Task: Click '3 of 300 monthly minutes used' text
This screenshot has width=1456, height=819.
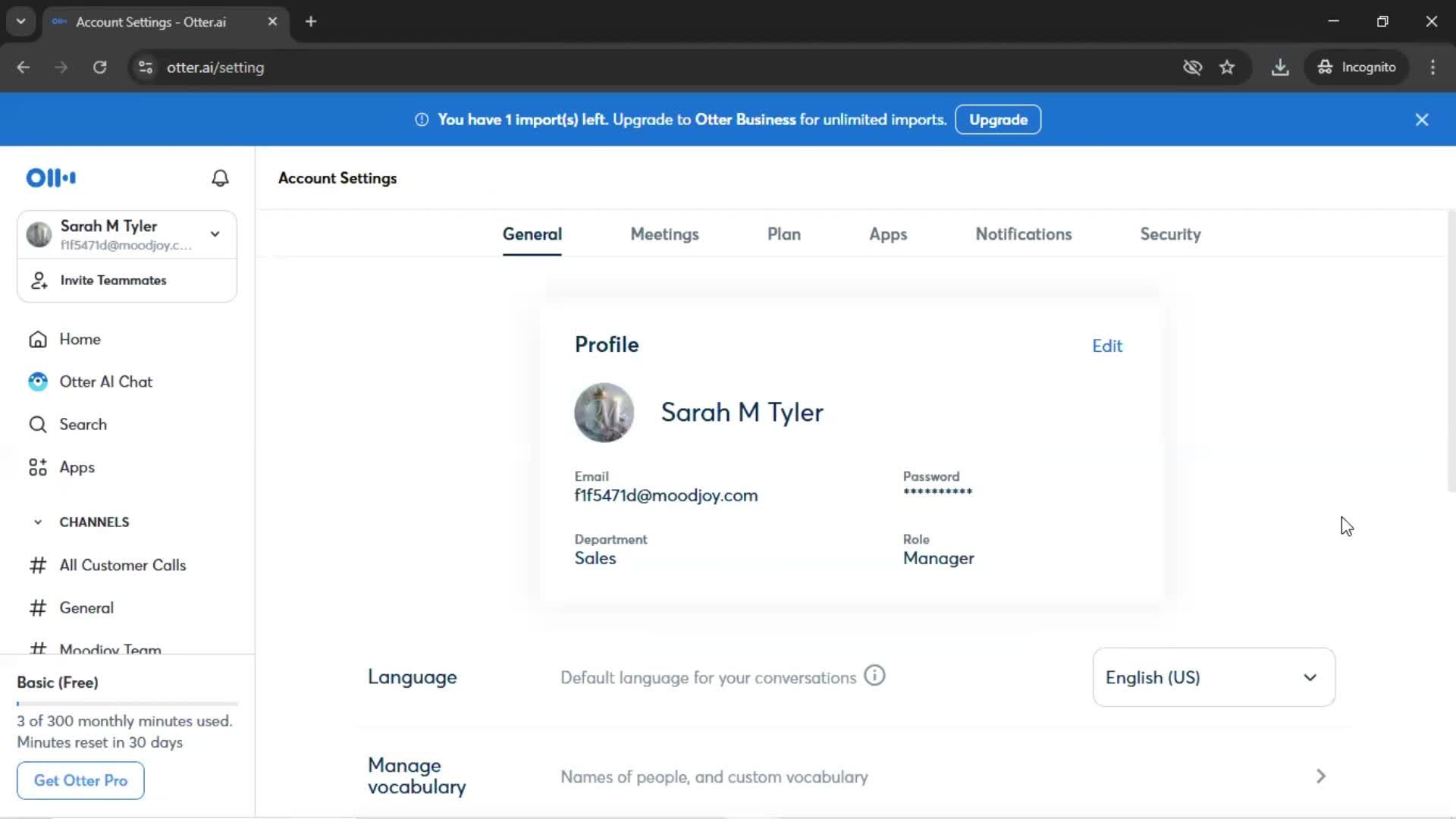Action: (125, 721)
